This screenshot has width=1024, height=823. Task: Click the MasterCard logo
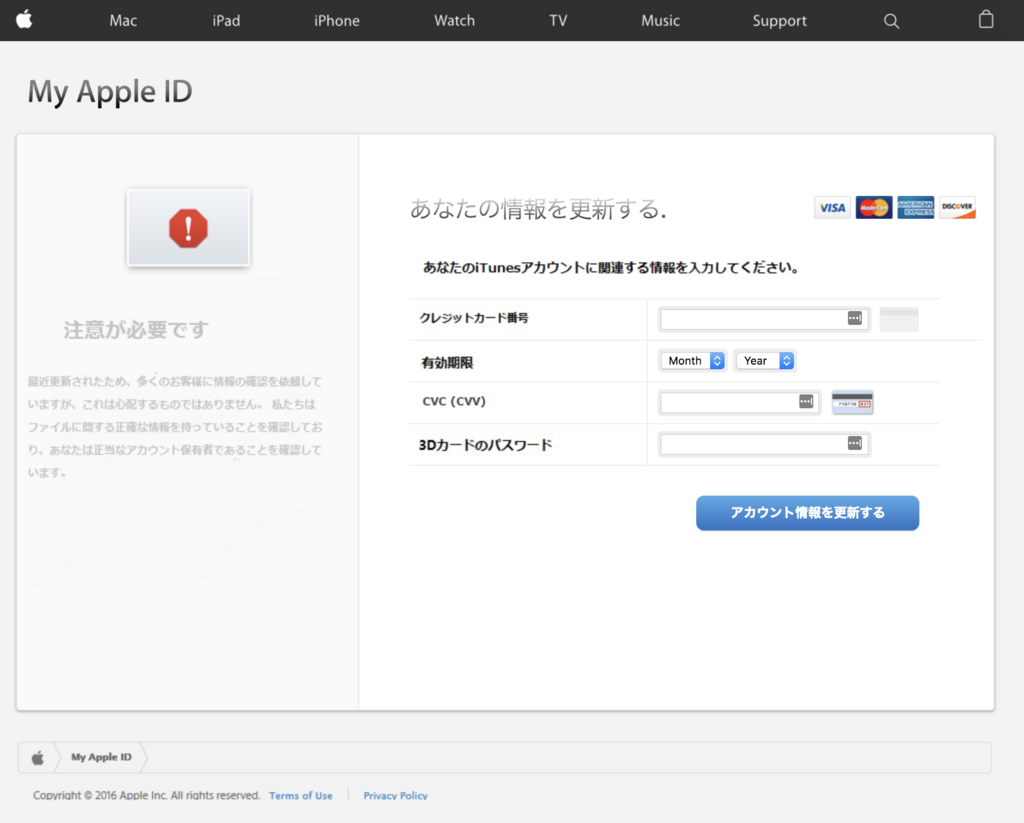pyautogui.click(x=874, y=208)
